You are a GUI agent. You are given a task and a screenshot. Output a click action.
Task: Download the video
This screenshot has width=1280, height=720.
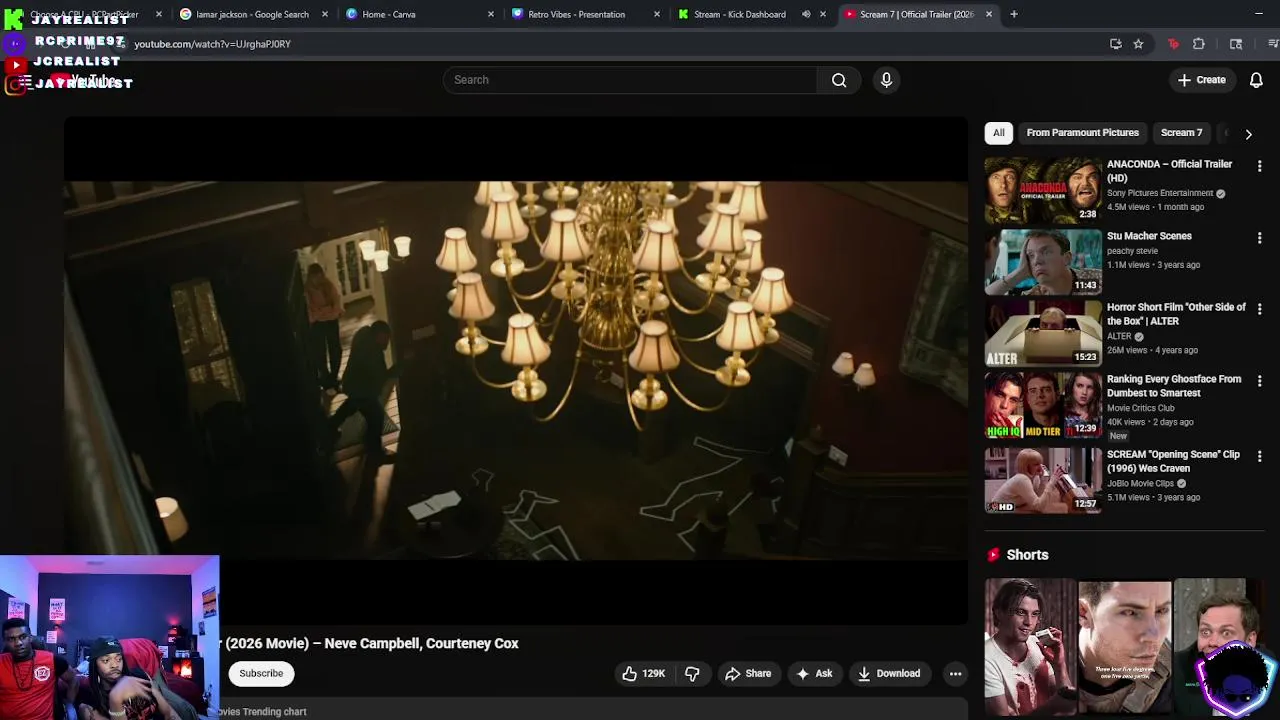click(x=889, y=673)
